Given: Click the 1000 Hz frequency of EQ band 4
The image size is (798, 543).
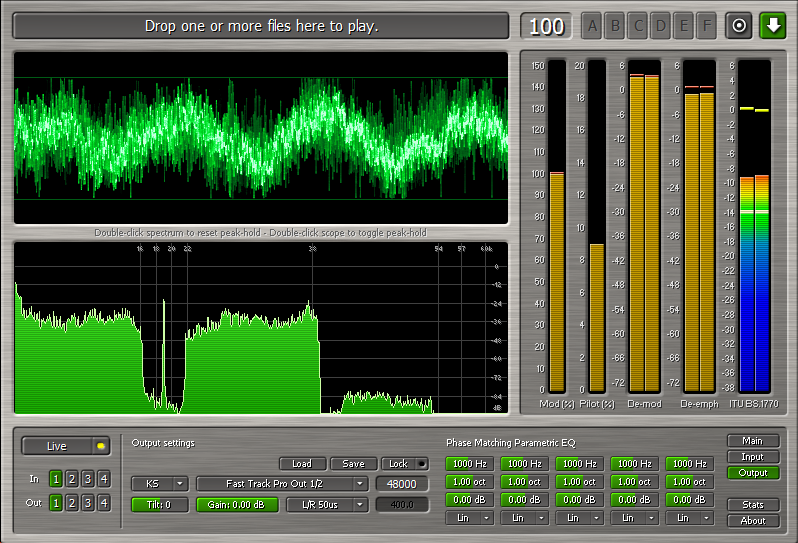Looking at the screenshot, I should click(x=634, y=464).
